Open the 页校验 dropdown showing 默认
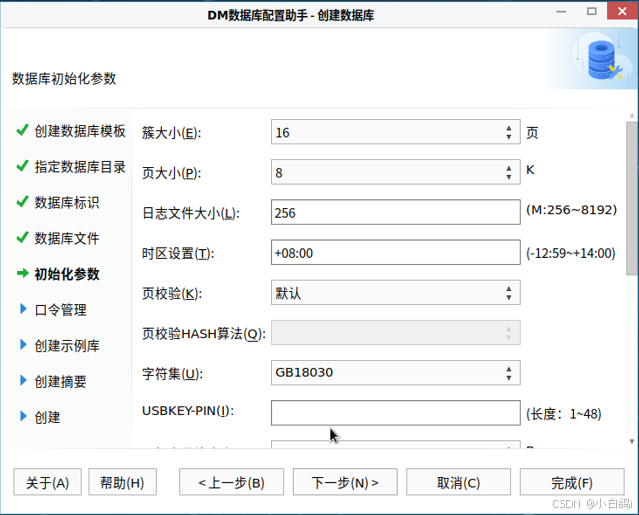Image resolution: width=639 pixels, height=515 pixels. point(395,293)
